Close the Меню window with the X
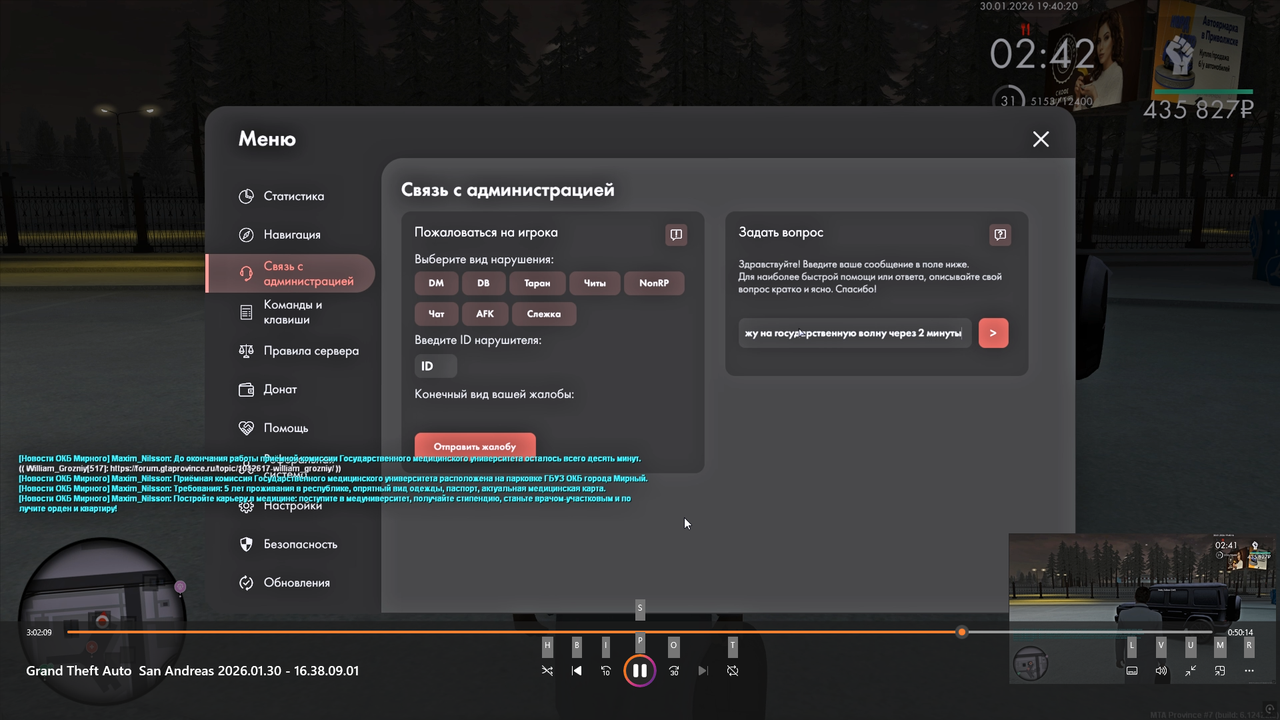Screen dimensions: 1280x720 (1041, 139)
